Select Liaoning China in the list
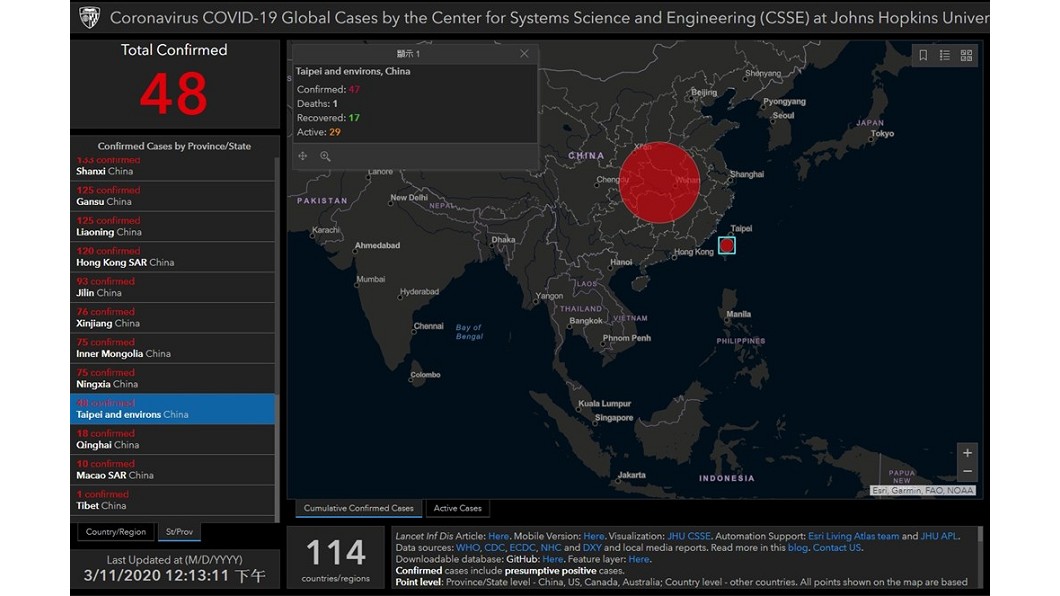Screen dimensions: 1060x596 [172, 226]
